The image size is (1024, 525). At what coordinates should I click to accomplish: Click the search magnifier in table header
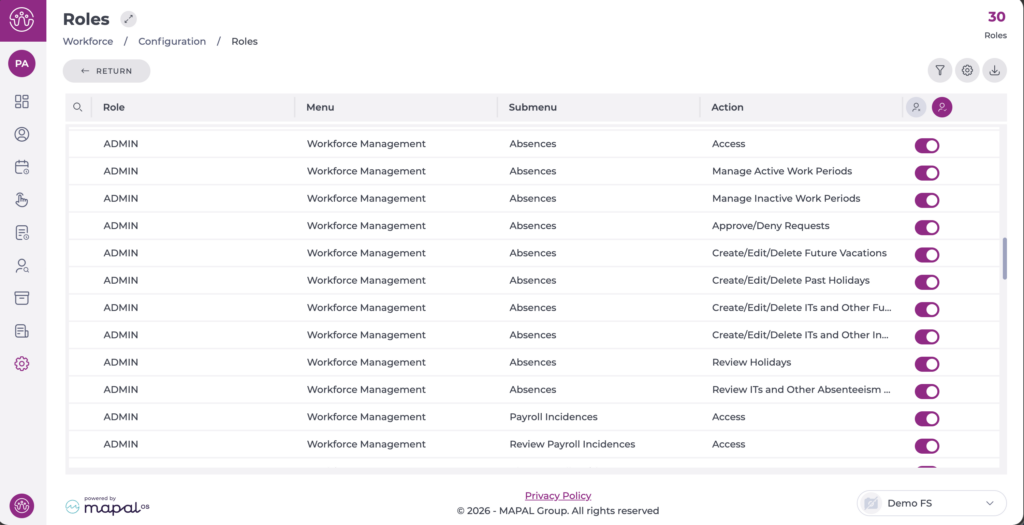78,107
